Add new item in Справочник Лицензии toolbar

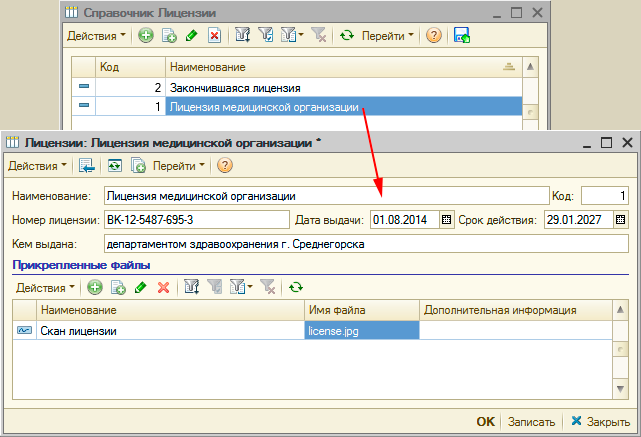146,36
